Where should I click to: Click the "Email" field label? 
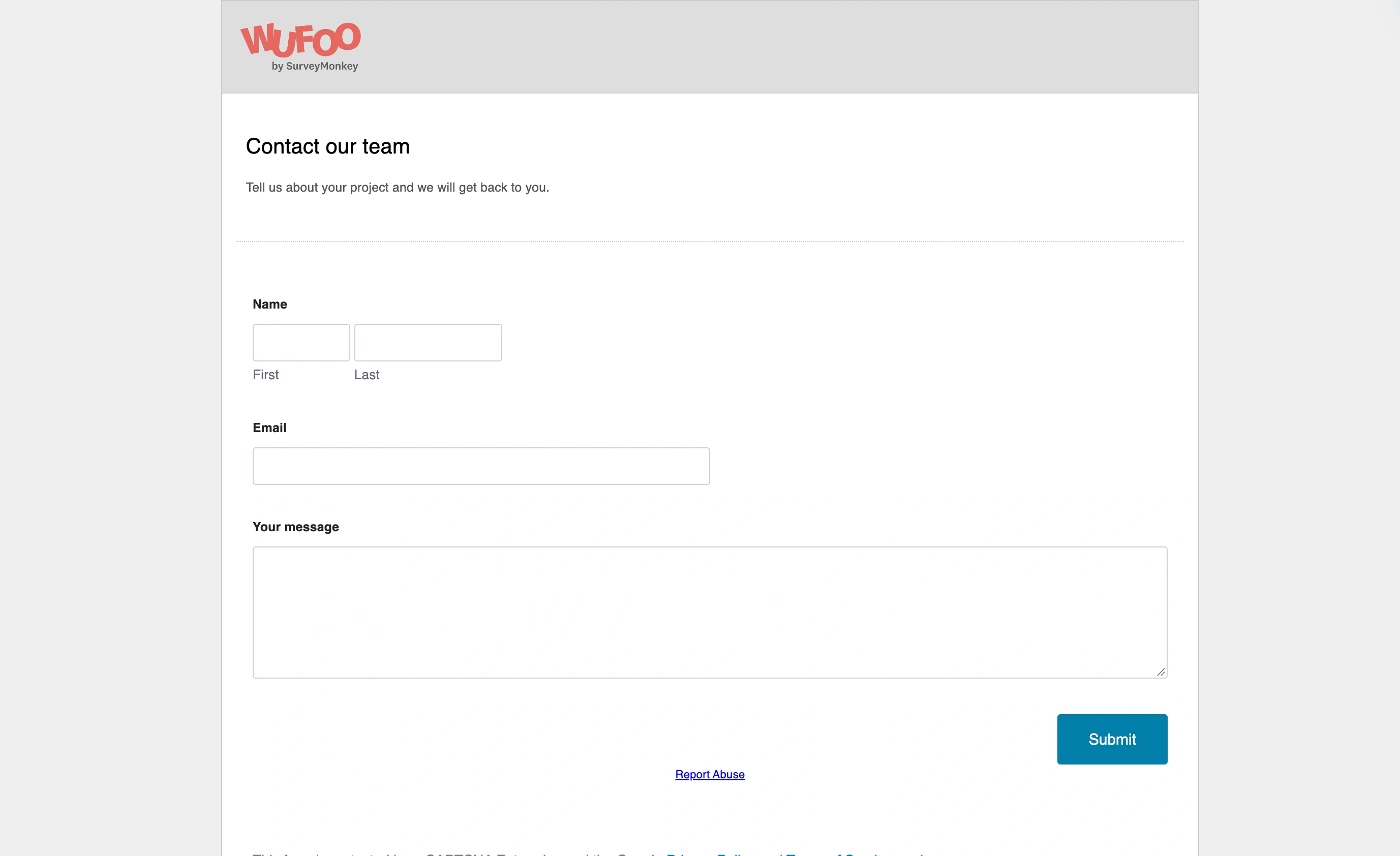(269, 427)
